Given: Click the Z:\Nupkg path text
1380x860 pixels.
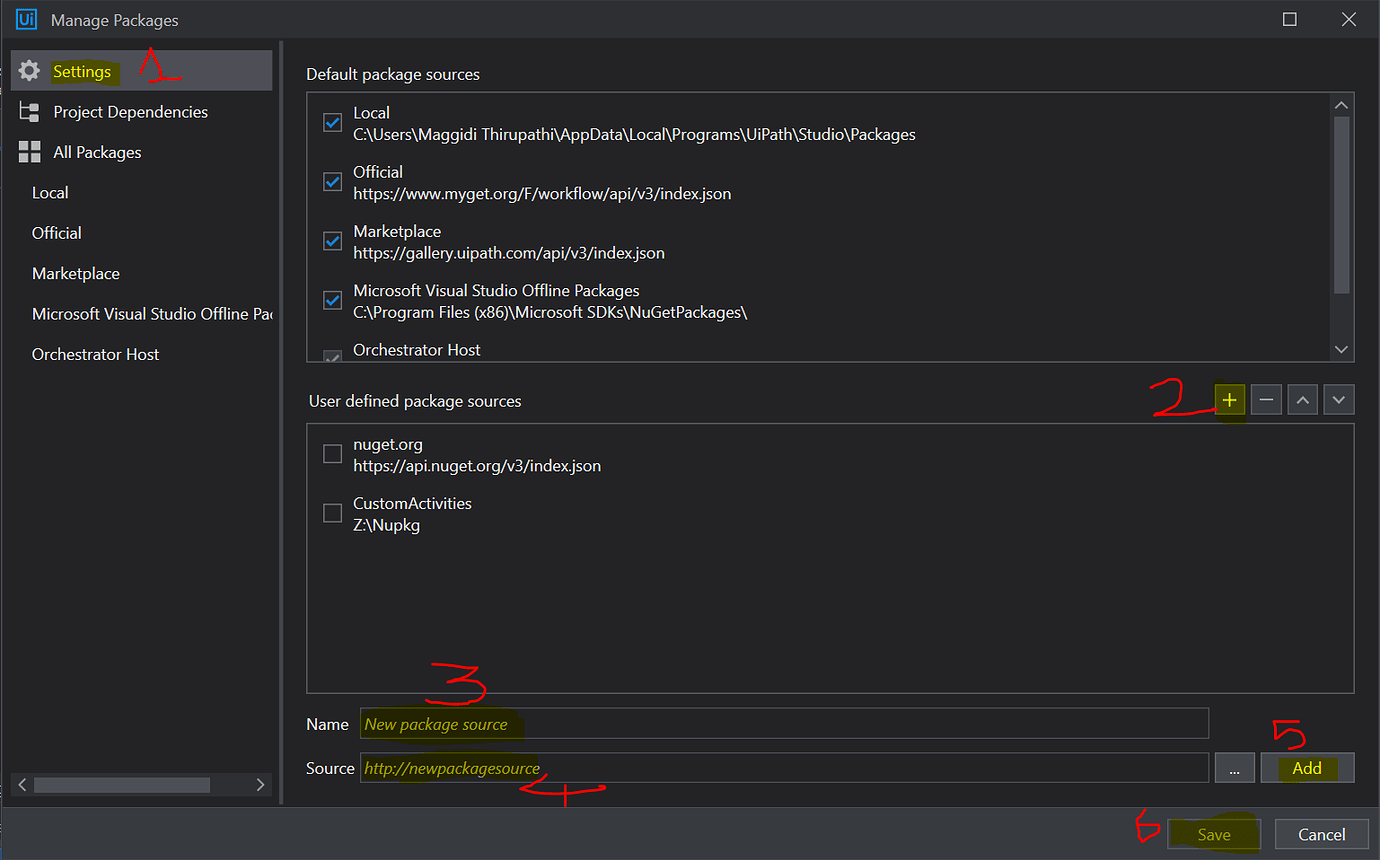Looking at the screenshot, I should tap(386, 525).
